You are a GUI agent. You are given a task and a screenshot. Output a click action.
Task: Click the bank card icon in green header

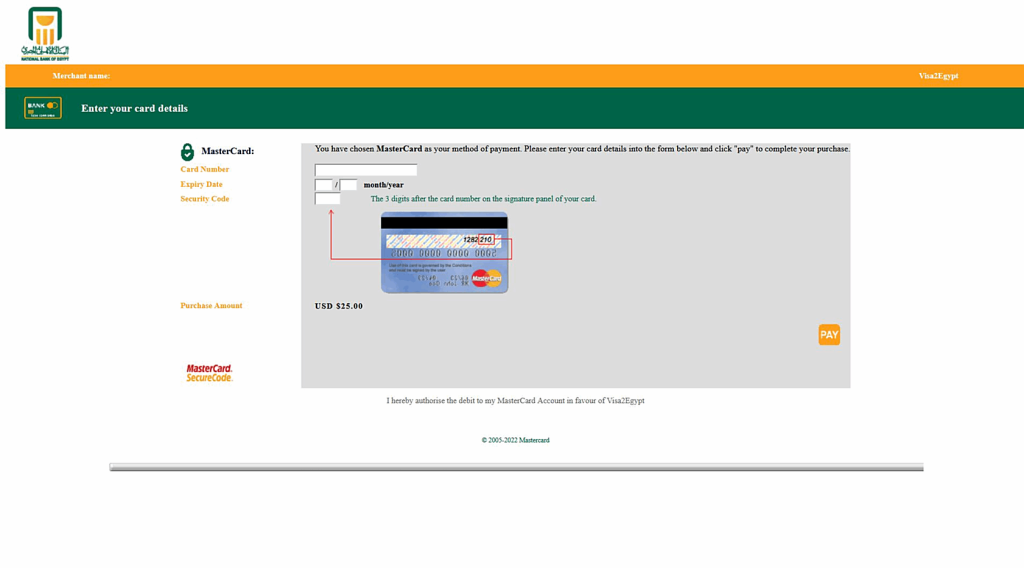tap(43, 108)
